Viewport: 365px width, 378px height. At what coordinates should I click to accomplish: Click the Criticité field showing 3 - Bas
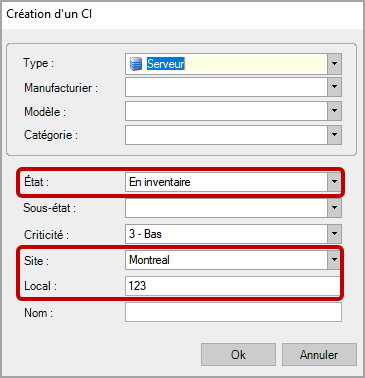tap(226, 234)
